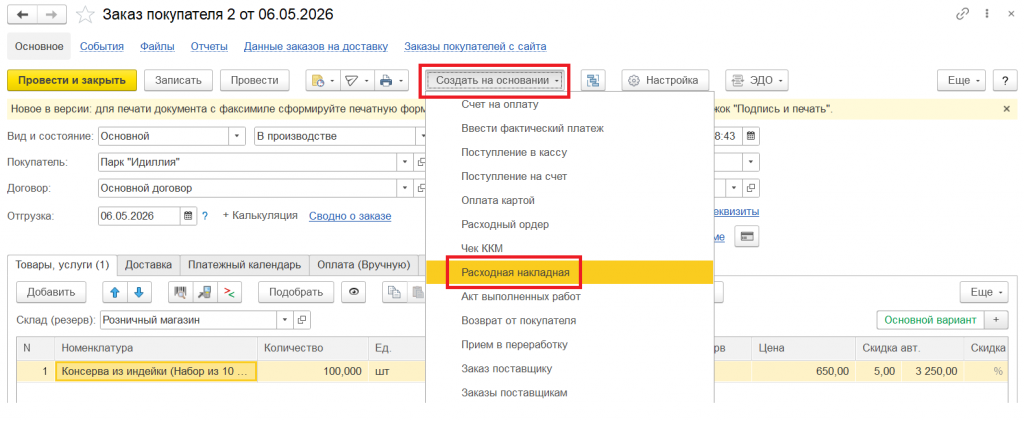
Task: Choose Расходная накладная menu item
Action: tap(569, 272)
